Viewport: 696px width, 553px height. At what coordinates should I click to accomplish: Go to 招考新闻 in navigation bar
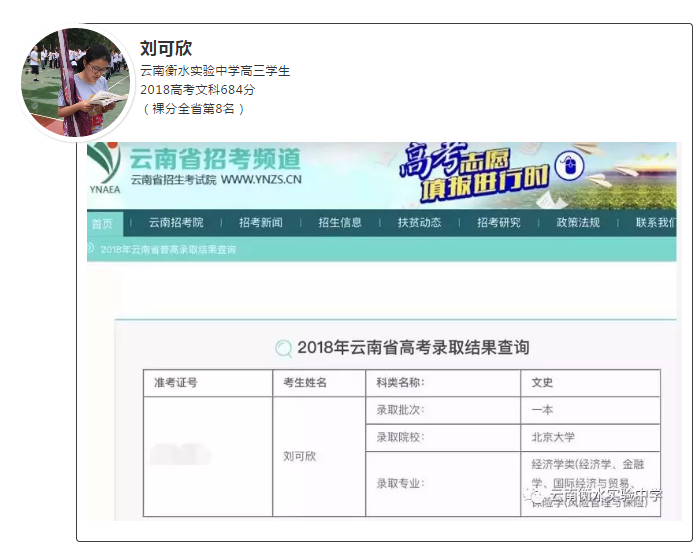(261, 223)
